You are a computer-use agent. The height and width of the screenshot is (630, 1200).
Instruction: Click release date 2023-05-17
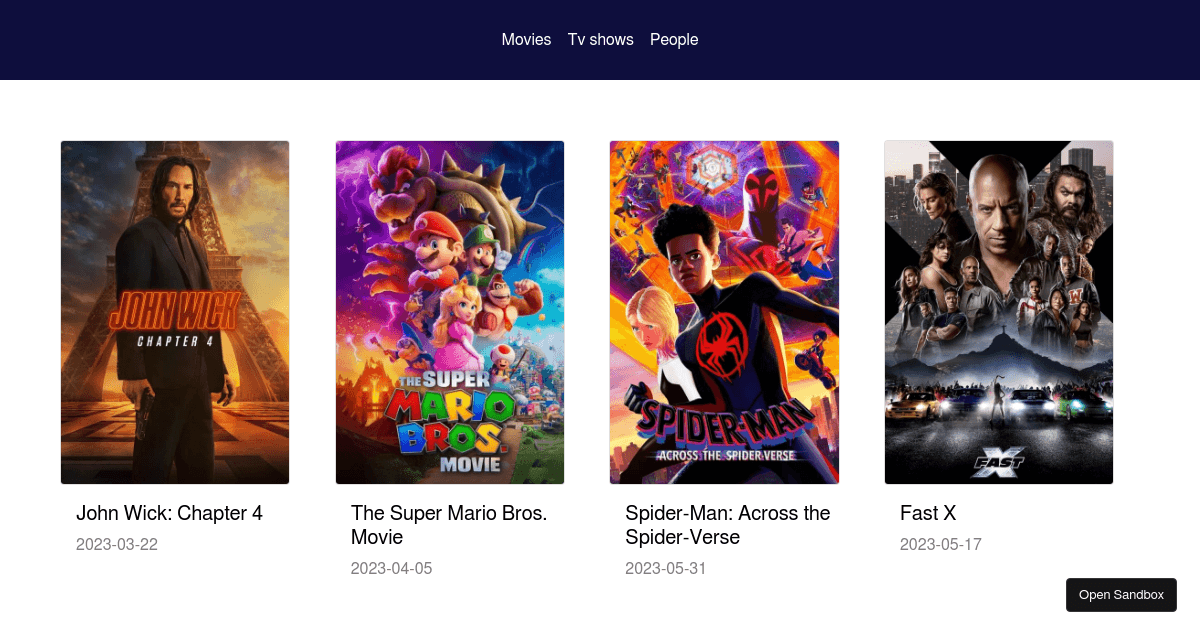click(x=941, y=545)
